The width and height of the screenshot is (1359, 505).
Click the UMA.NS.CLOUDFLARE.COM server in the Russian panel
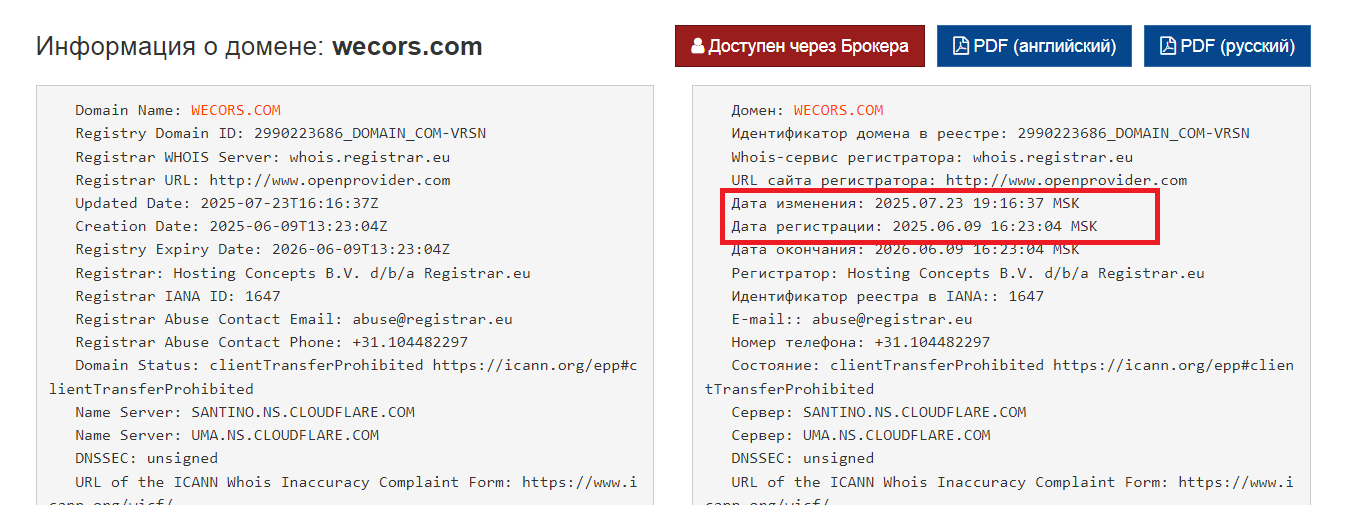pyautogui.click(x=896, y=435)
